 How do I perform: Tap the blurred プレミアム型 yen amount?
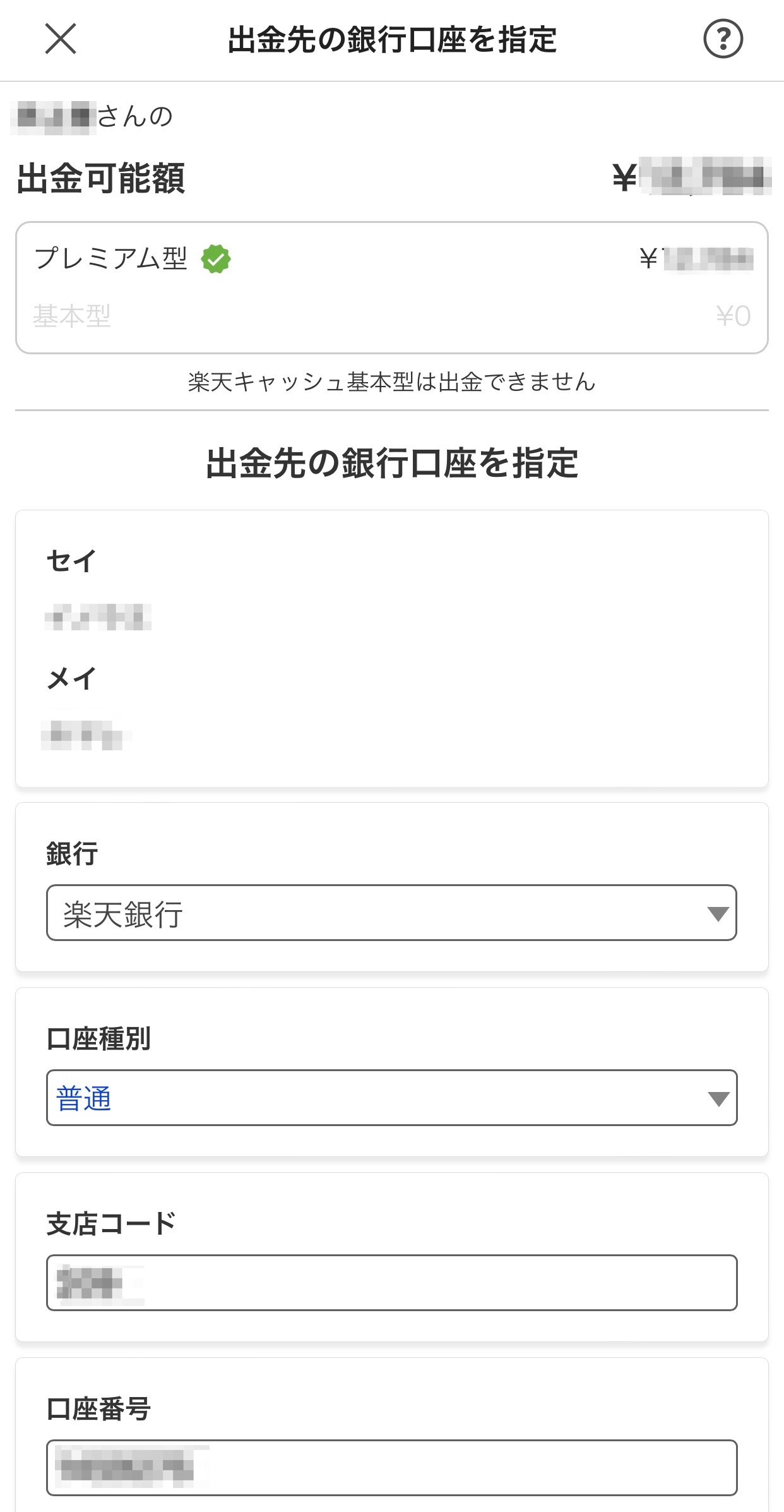[696, 259]
